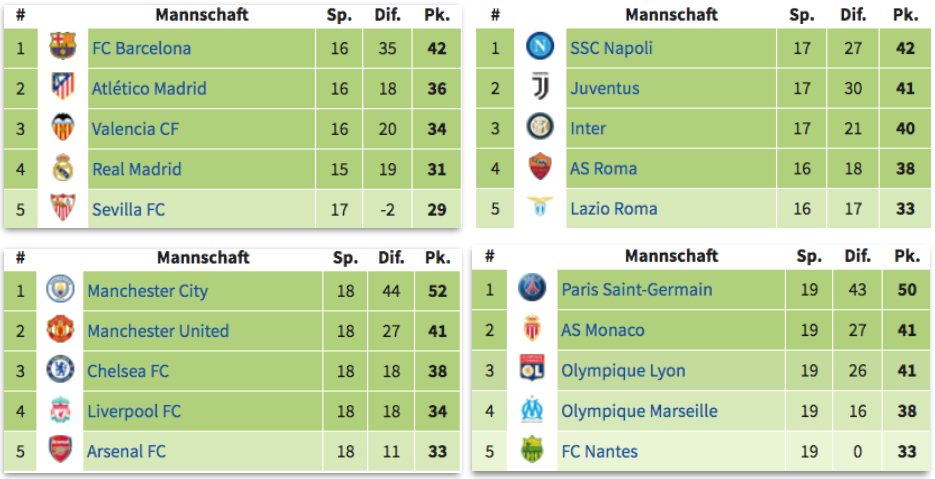Viewport: 935px width, 479px height.
Task: Click the FC Barcelona club crest
Action: click(x=63, y=48)
